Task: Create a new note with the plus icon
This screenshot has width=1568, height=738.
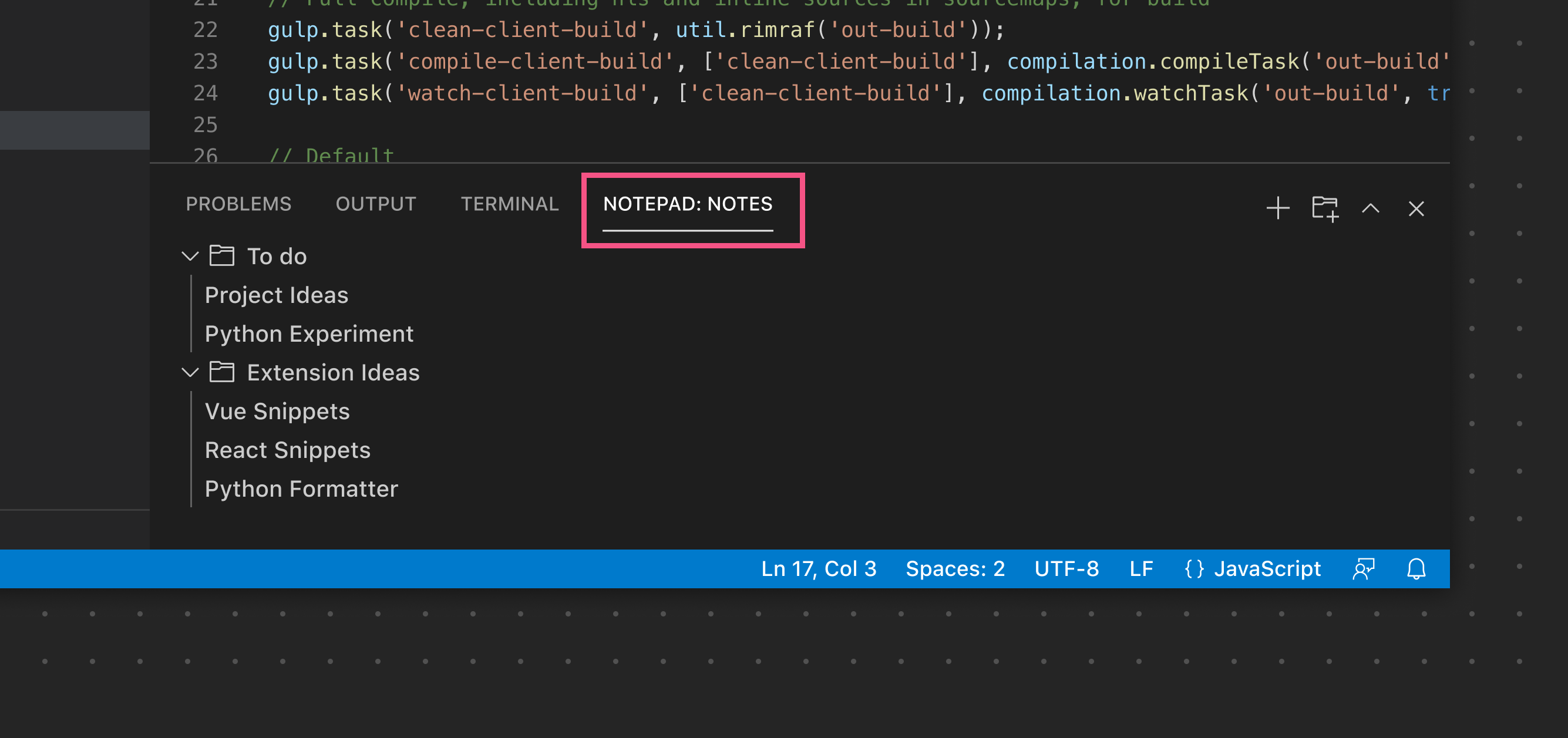Action: point(1277,208)
